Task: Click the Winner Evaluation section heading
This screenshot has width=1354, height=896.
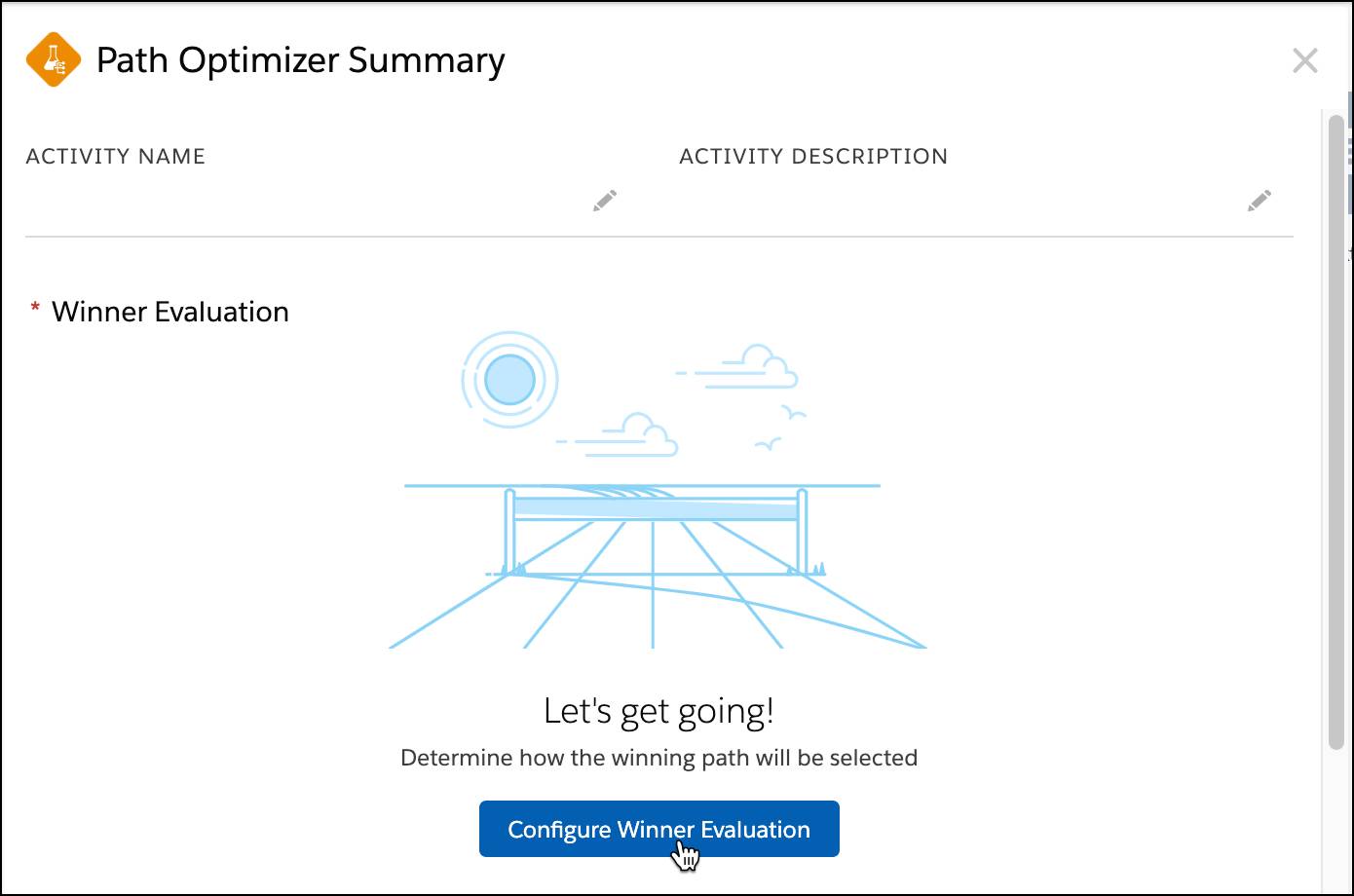Action: 169,312
